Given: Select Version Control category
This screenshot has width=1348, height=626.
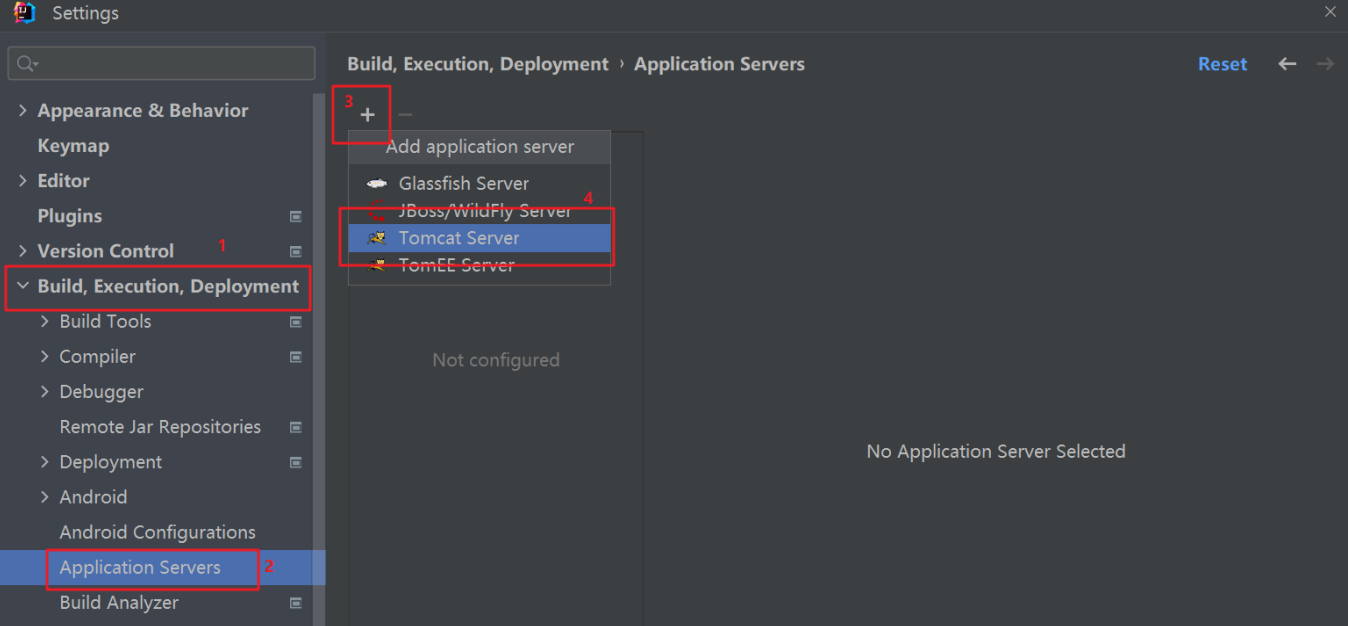Looking at the screenshot, I should 105,251.
